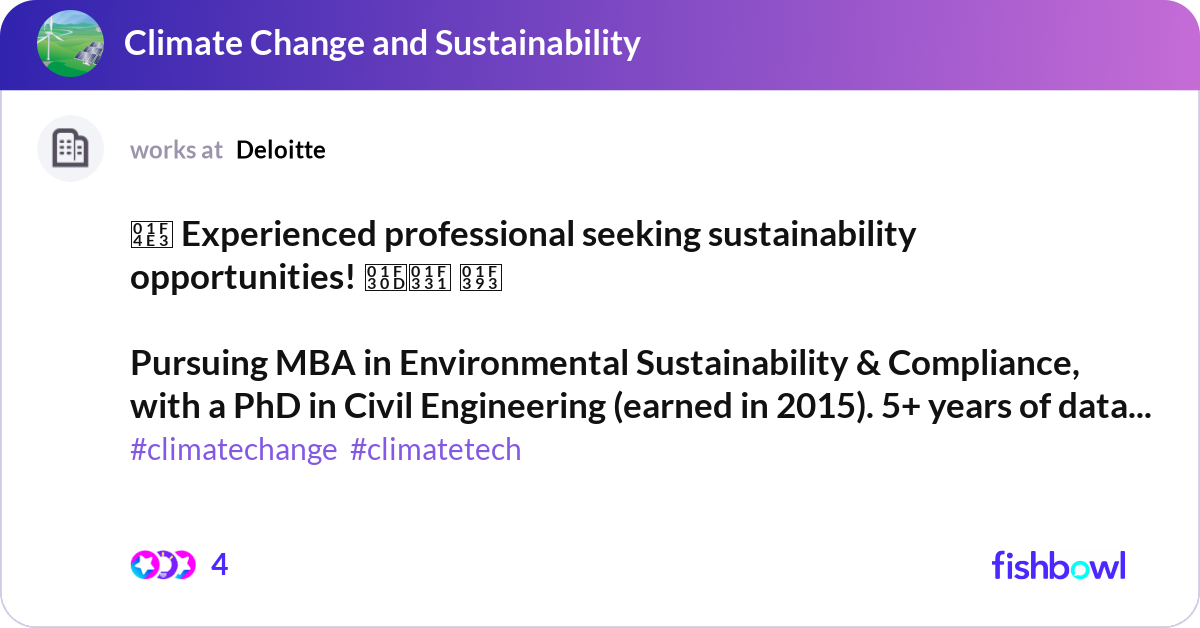Click the first star reaction icon
Screen dimensions: 1200x628
(144, 564)
